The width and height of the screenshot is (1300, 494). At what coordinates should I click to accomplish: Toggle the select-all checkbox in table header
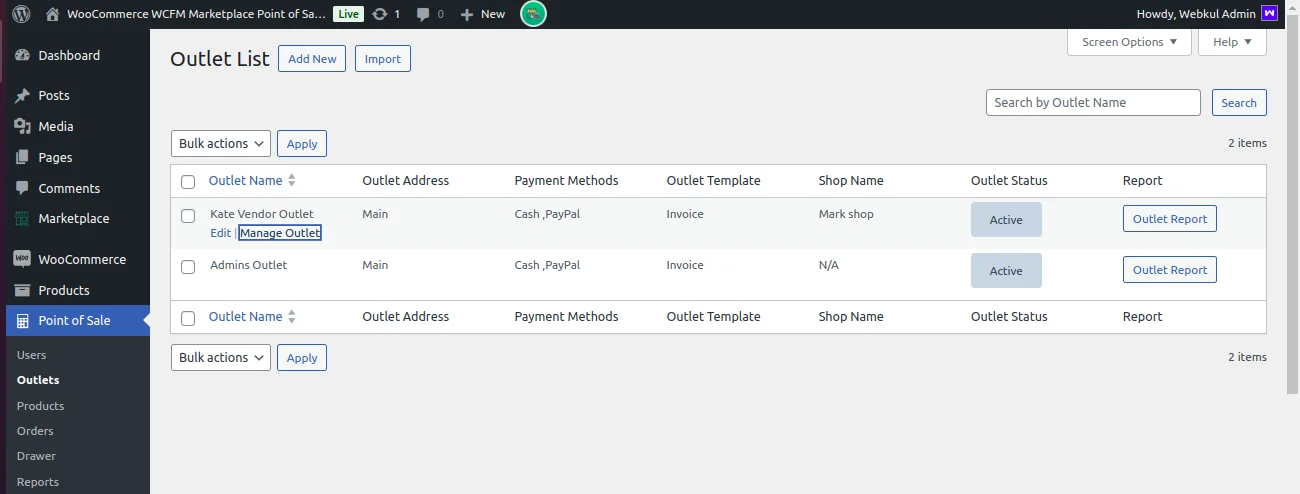point(188,182)
